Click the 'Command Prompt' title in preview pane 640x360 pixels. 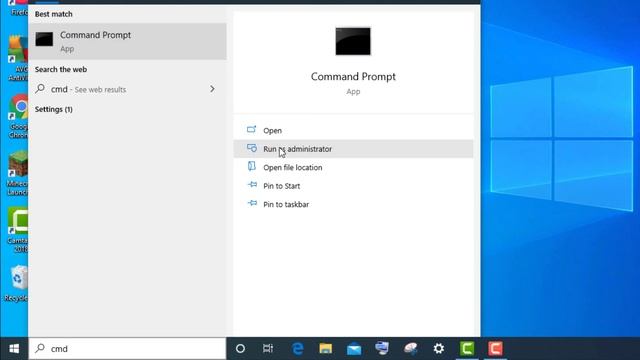(353, 77)
